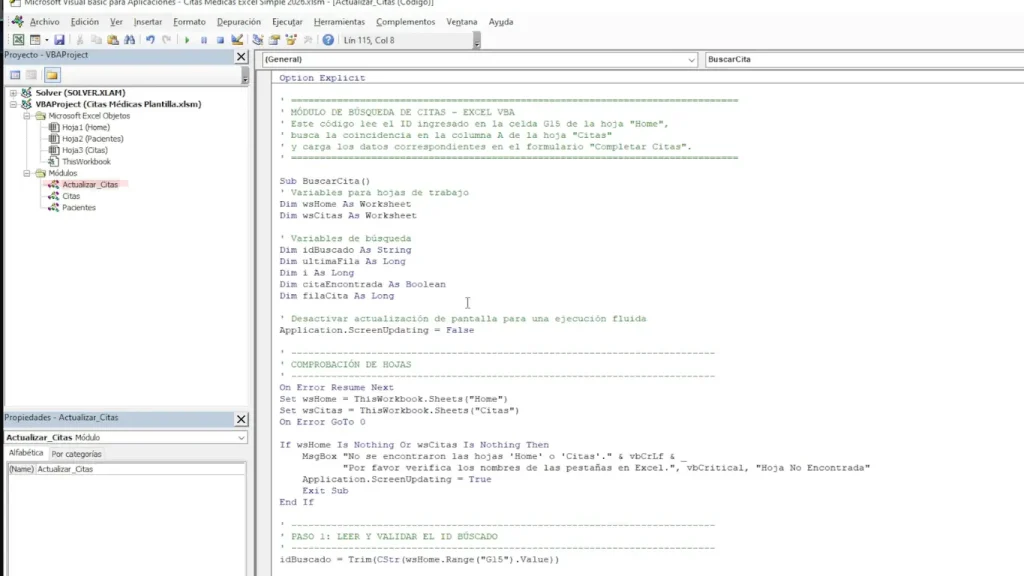Viewport: 1024px width, 576px height.
Task: Expand the Solver (SOLVER.XLAM) project node
Action: (x=13, y=93)
